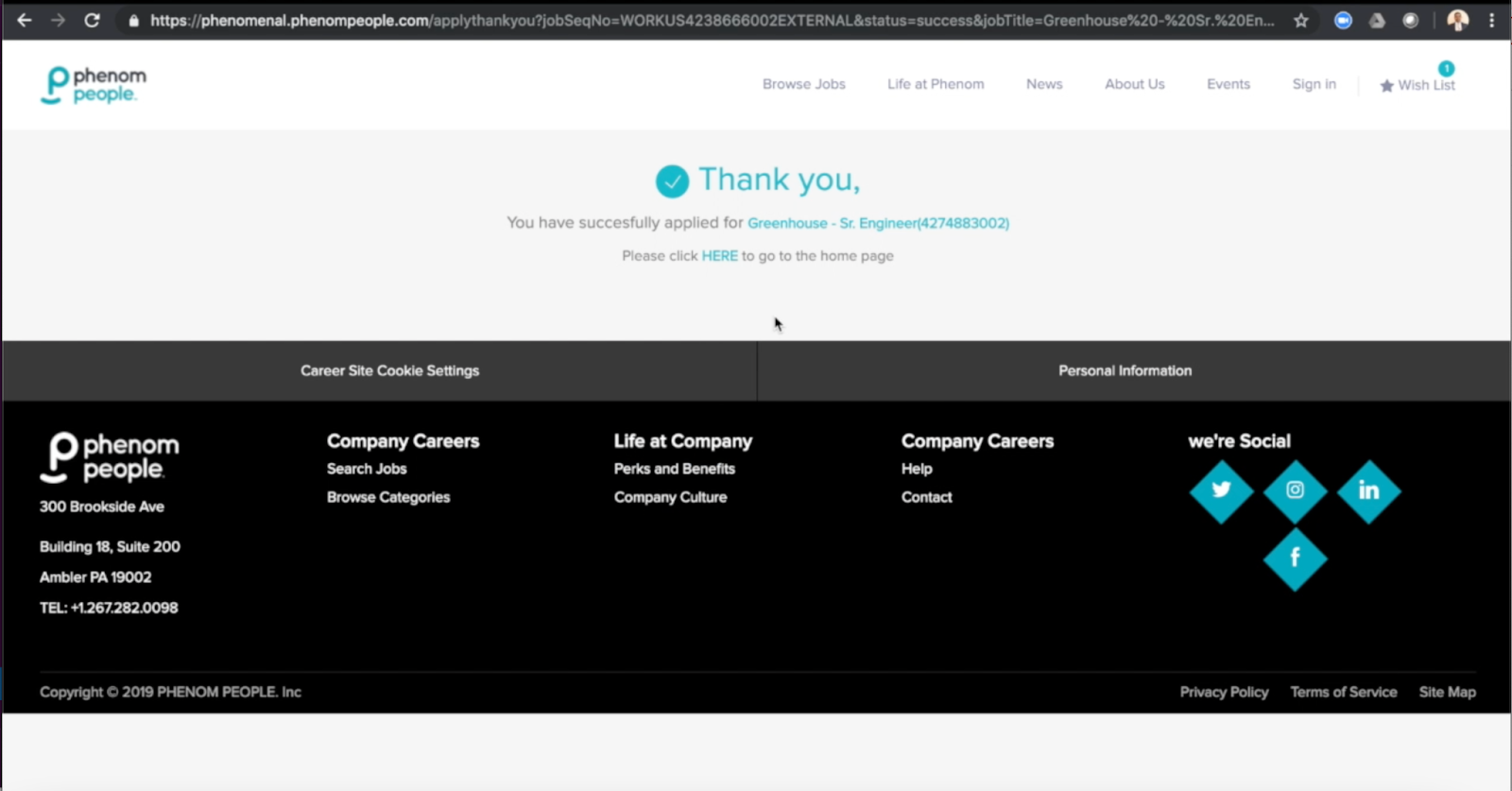Image resolution: width=1512 pixels, height=791 pixels.
Task: Click the padlock site security icon
Action: tap(134, 21)
